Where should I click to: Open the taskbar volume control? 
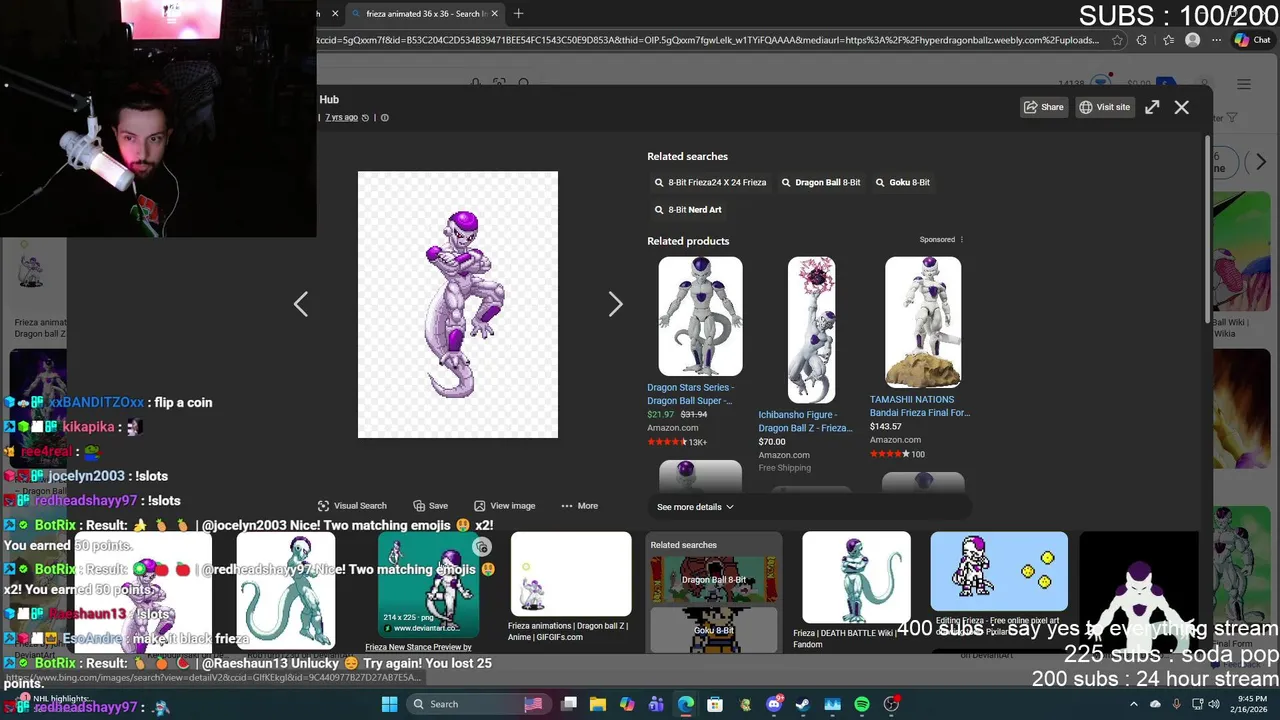(1214, 704)
